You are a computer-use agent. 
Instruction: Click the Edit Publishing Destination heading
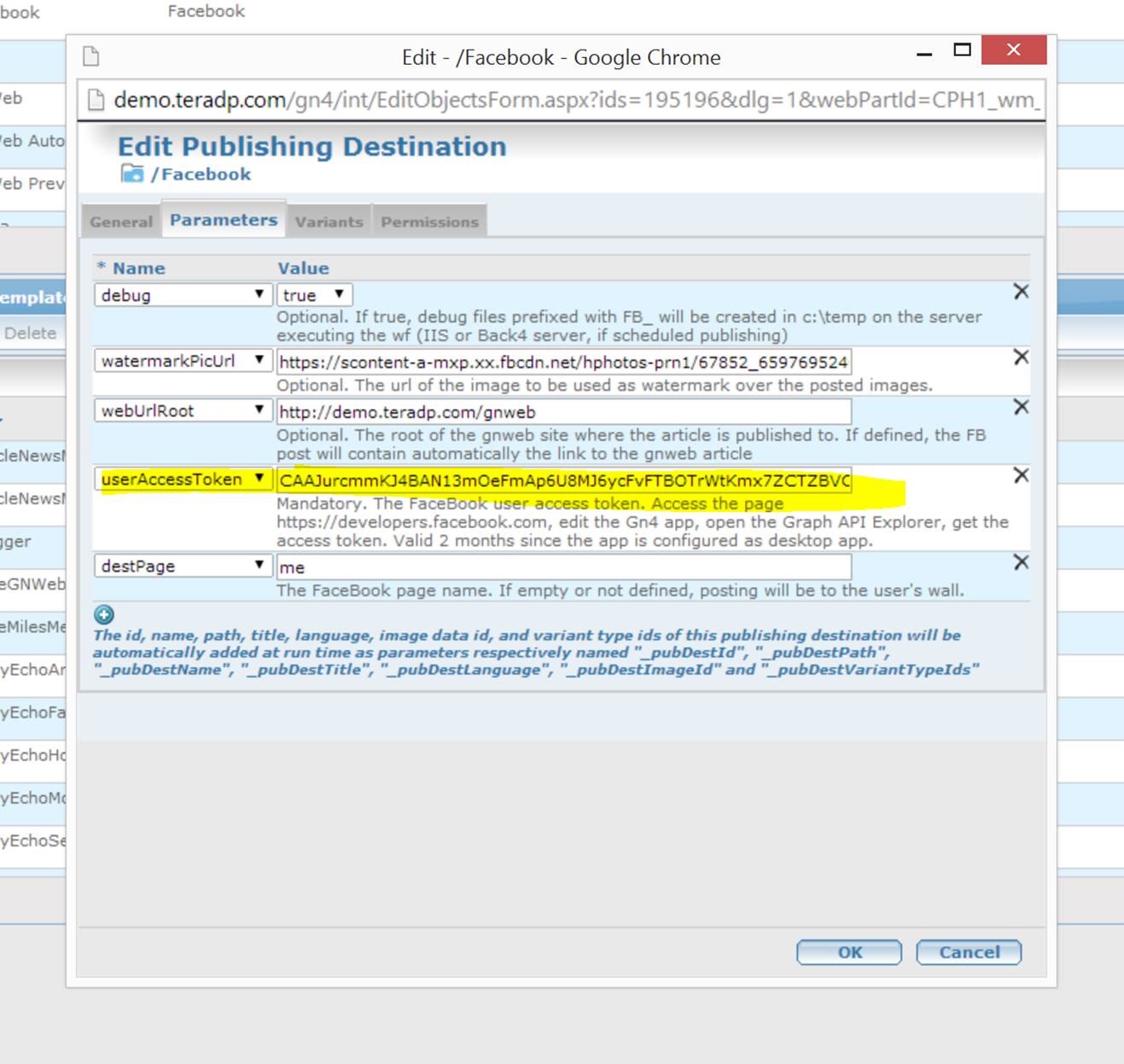(312, 147)
